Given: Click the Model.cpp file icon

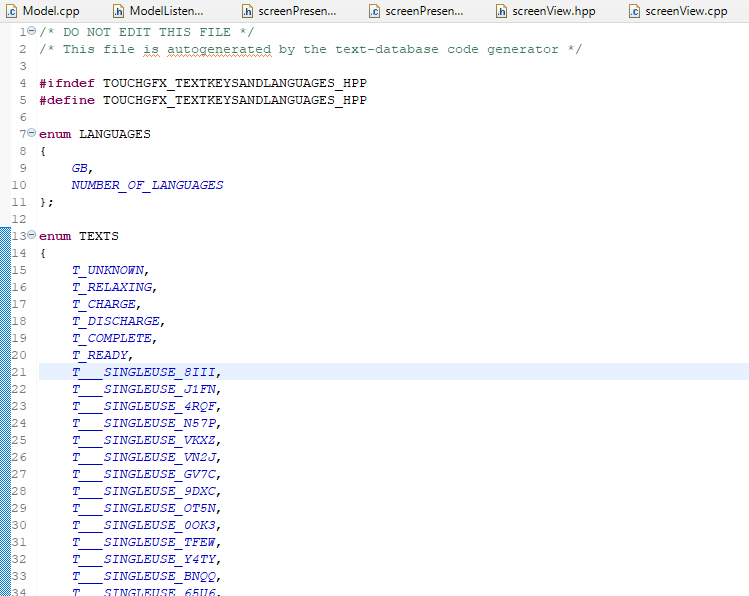Looking at the screenshot, I should pyautogui.click(x=11, y=11).
